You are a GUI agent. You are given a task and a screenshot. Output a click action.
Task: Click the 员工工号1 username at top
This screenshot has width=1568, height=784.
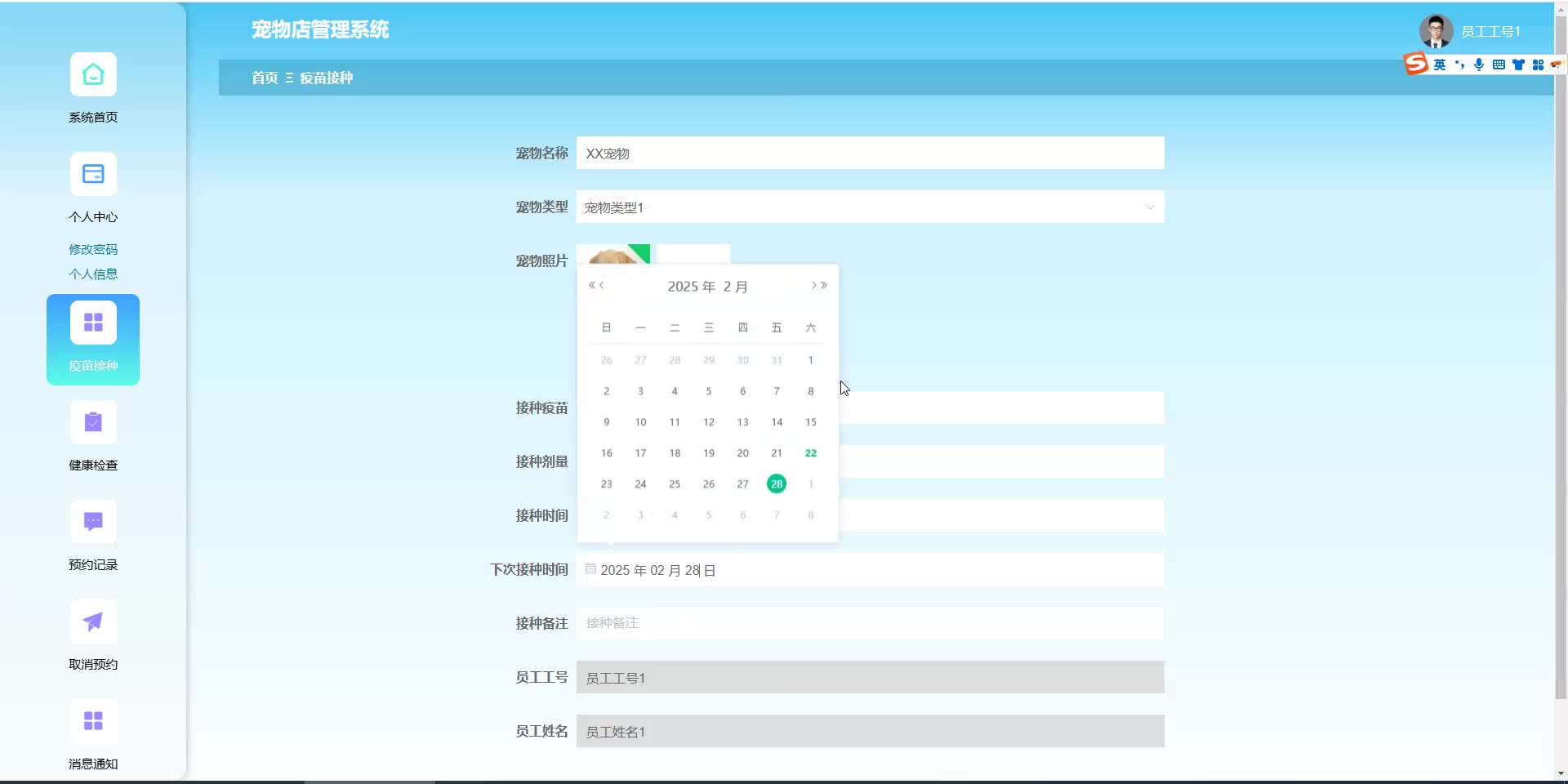(1490, 31)
